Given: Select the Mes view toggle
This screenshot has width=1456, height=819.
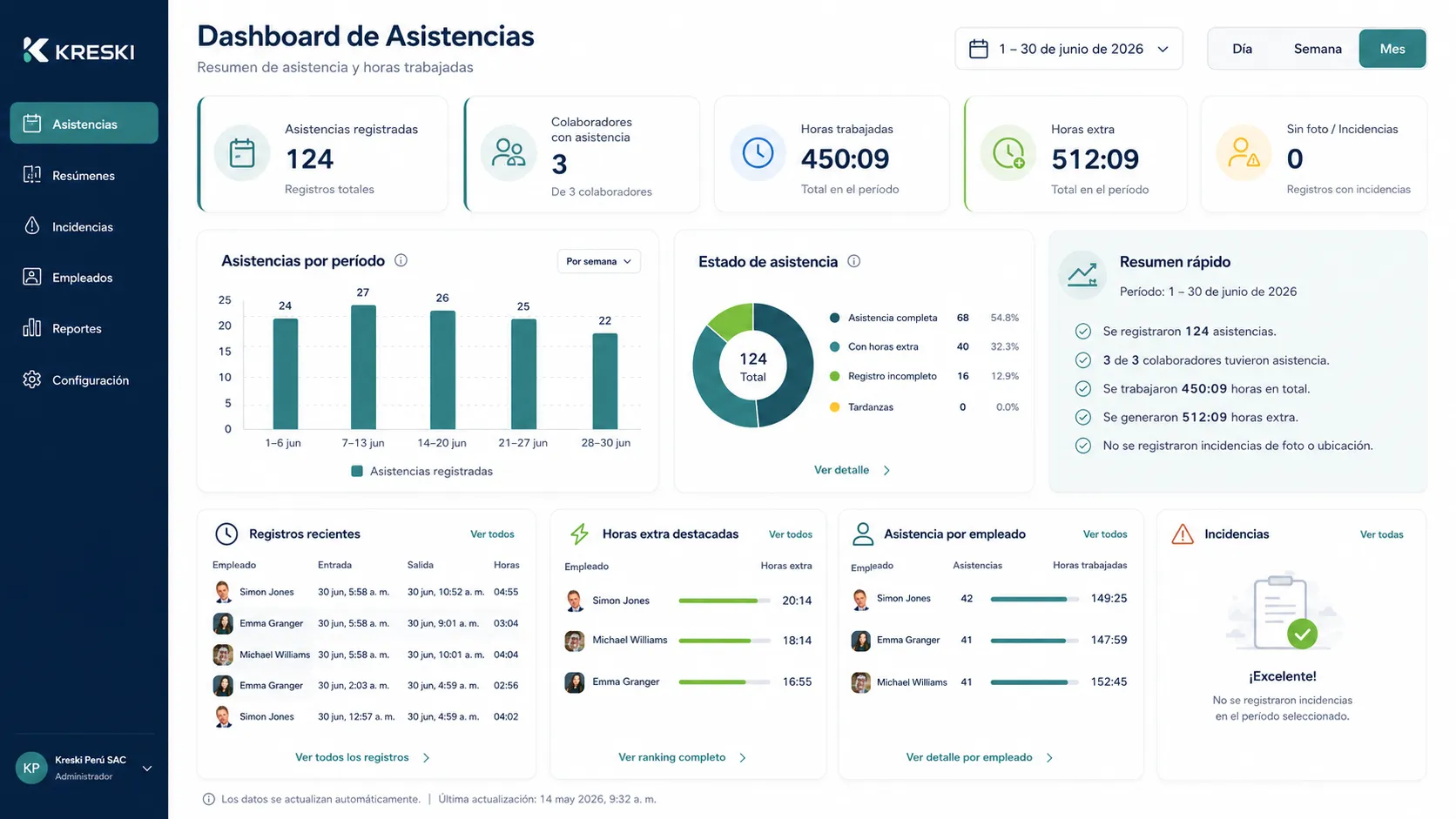Looking at the screenshot, I should pos(1392,49).
